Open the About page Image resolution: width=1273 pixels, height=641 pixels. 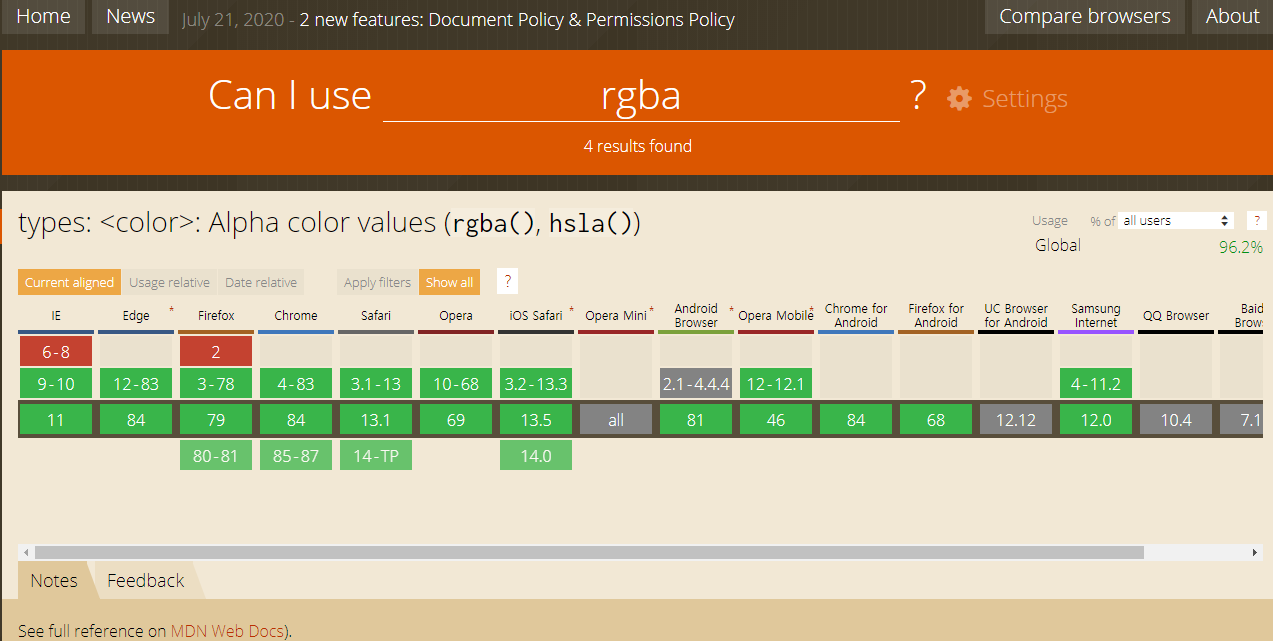click(x=1232, y=16)
